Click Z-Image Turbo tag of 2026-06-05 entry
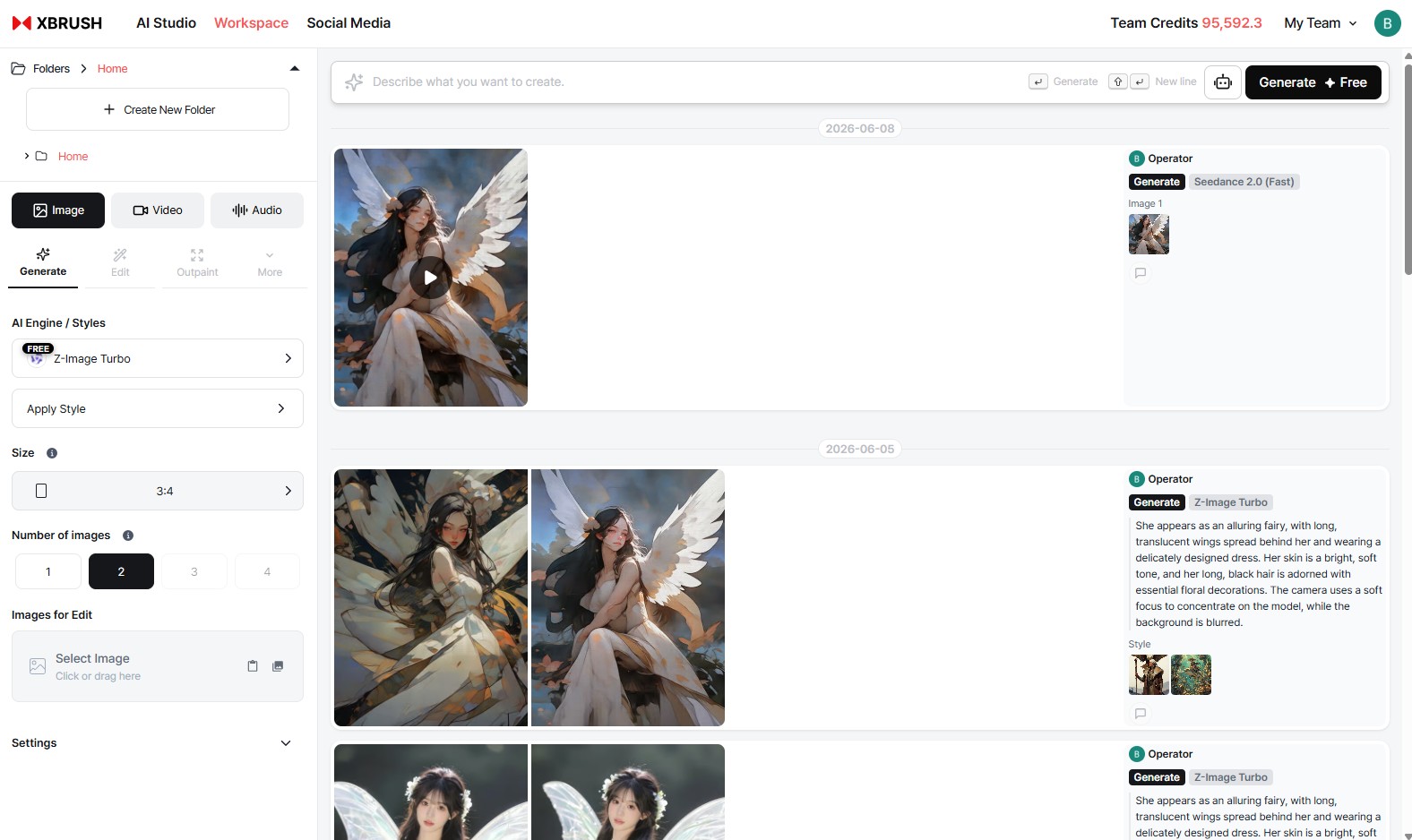 click(1230, 502)
